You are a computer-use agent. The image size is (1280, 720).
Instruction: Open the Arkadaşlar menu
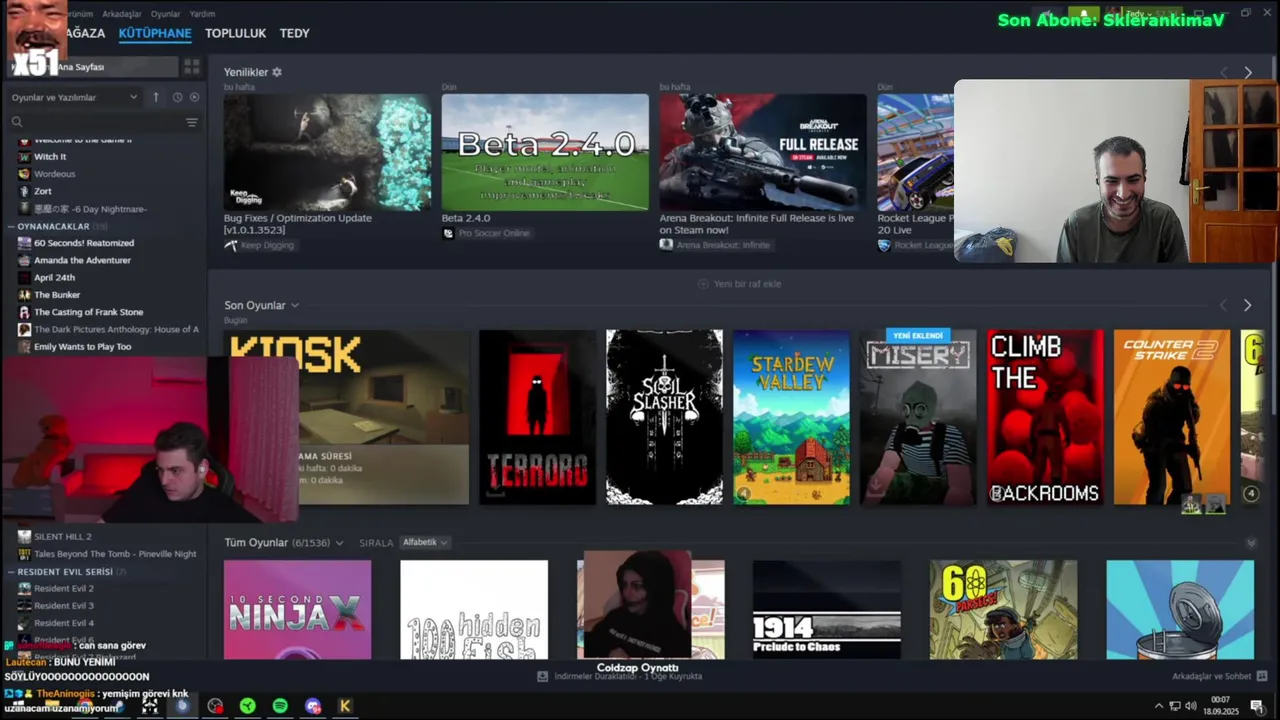click(122, 14)
